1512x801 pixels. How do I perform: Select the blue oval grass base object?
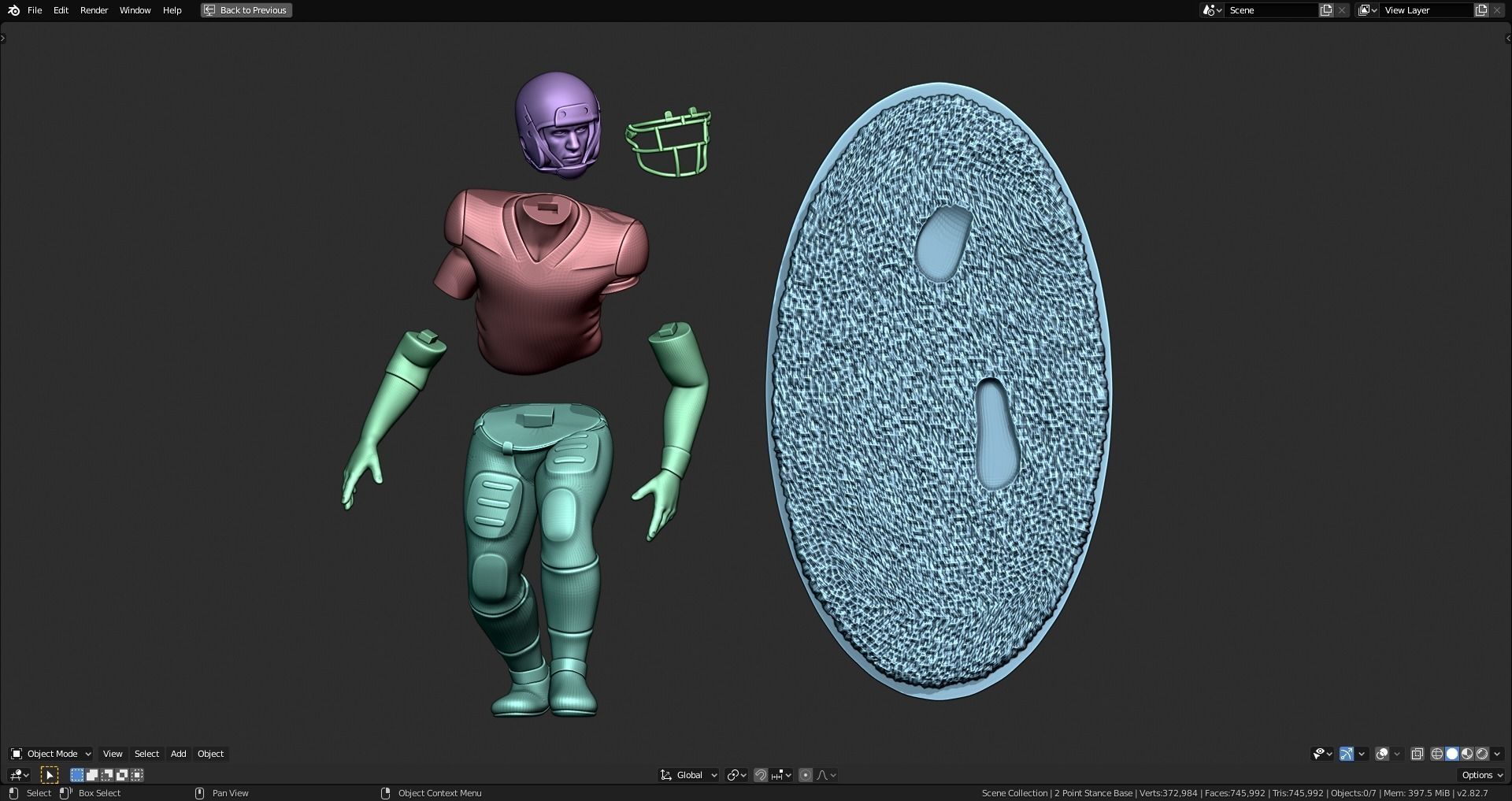pos(939,391)
